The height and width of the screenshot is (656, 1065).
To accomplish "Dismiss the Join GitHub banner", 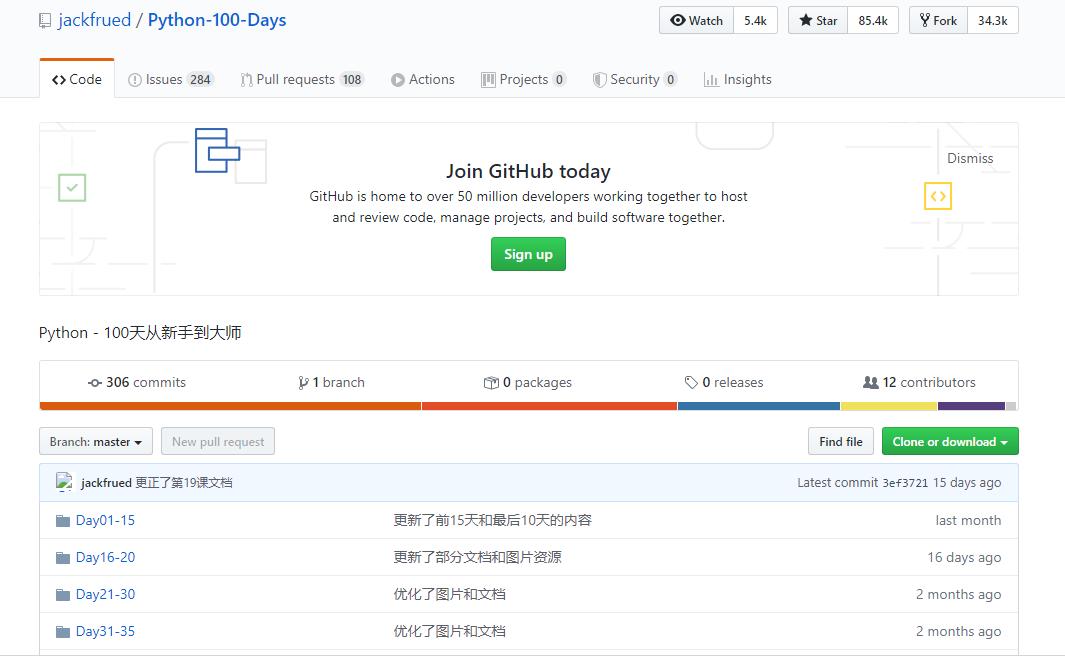I will tap(971, 158).
